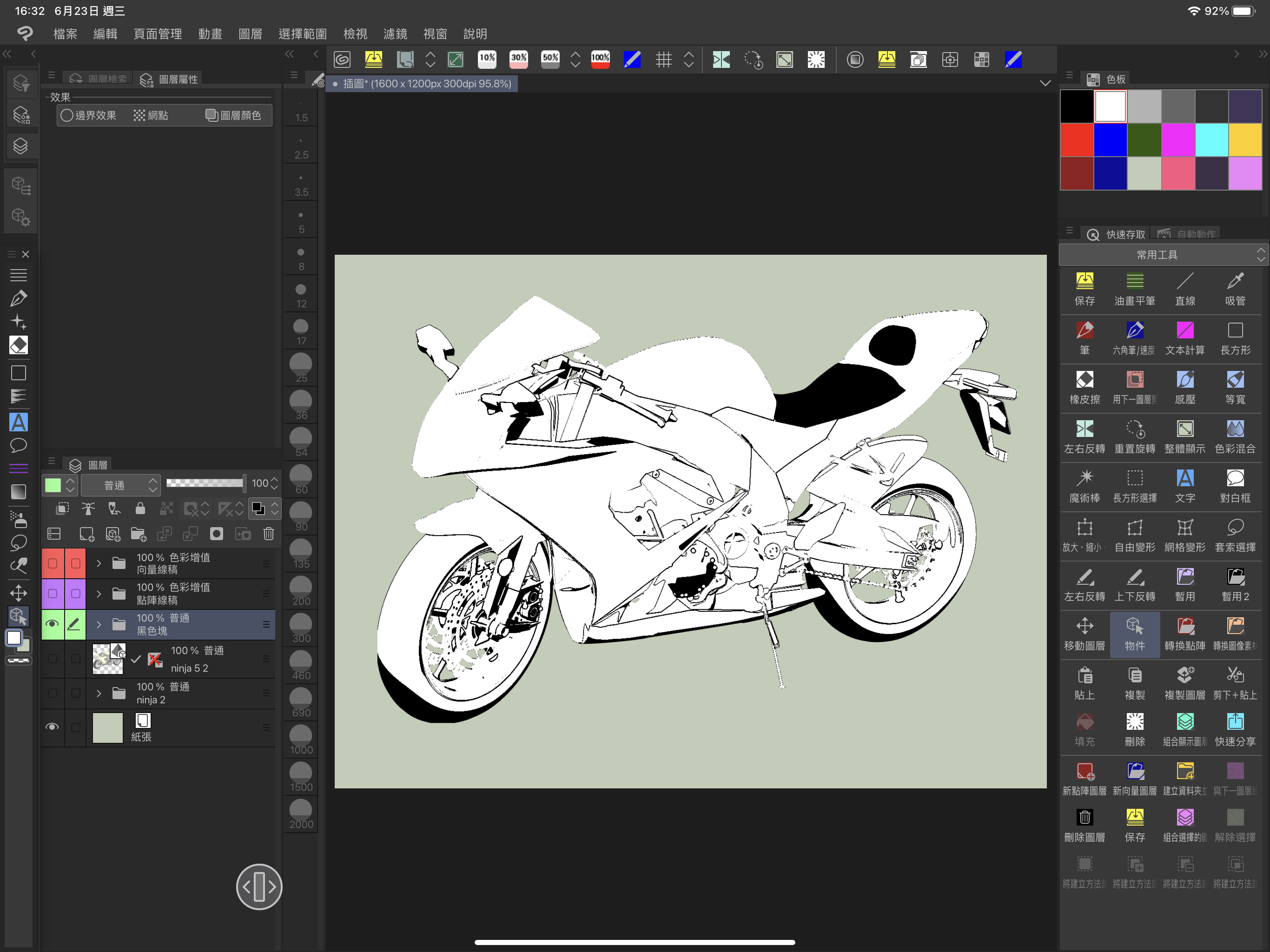
Task: Click the 建立資料夾 new folder icon
Action: coord(1184,780)
